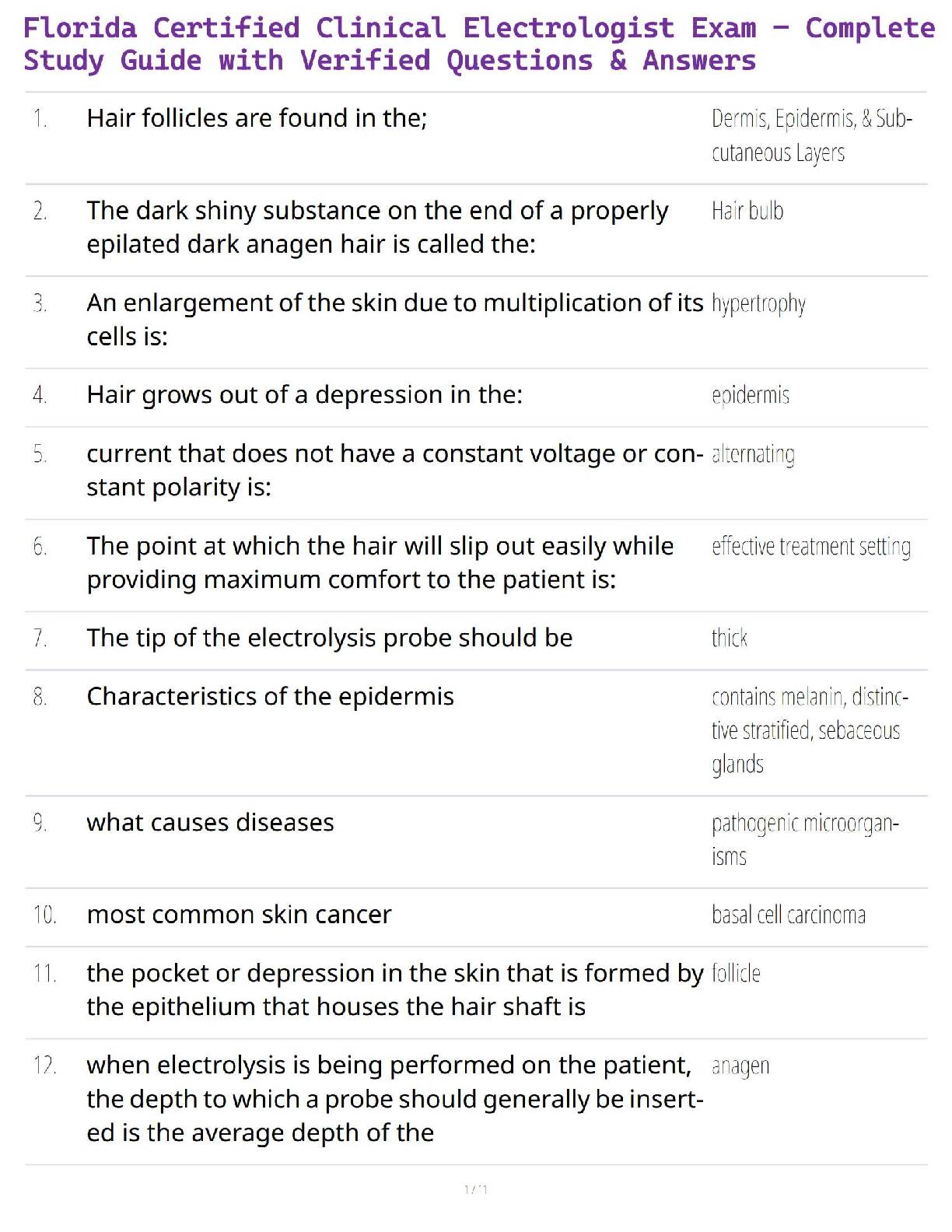Click the page number at the bottom
The width and height of the screenshot is (952, 1232).
(x=475, y=1189)
